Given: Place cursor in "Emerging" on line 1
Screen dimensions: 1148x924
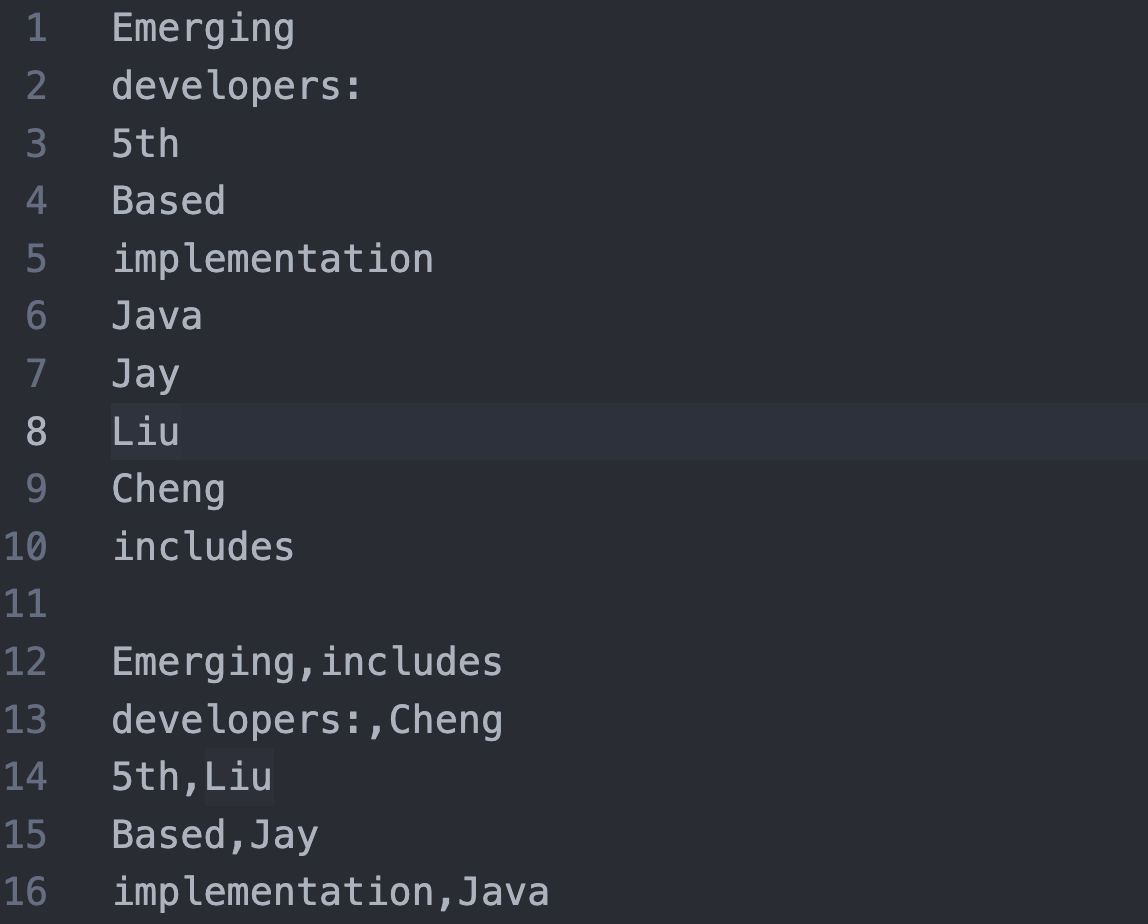Looking at the screenshot, I should pos(203,28).
